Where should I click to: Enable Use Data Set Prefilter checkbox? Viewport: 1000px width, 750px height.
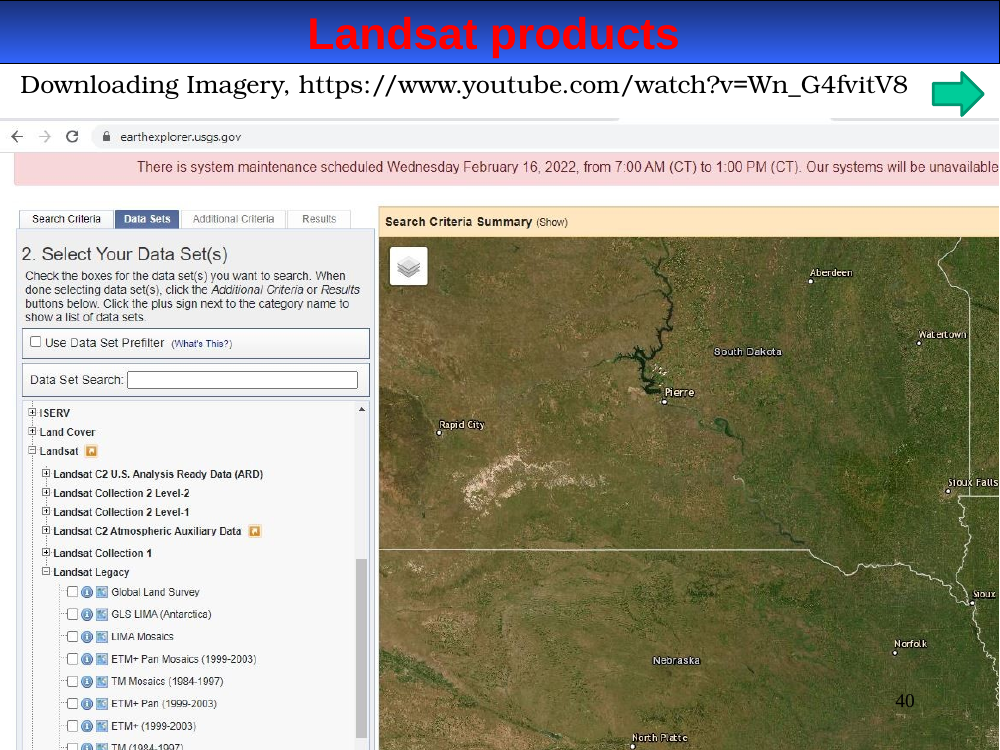tap(36, 342)
